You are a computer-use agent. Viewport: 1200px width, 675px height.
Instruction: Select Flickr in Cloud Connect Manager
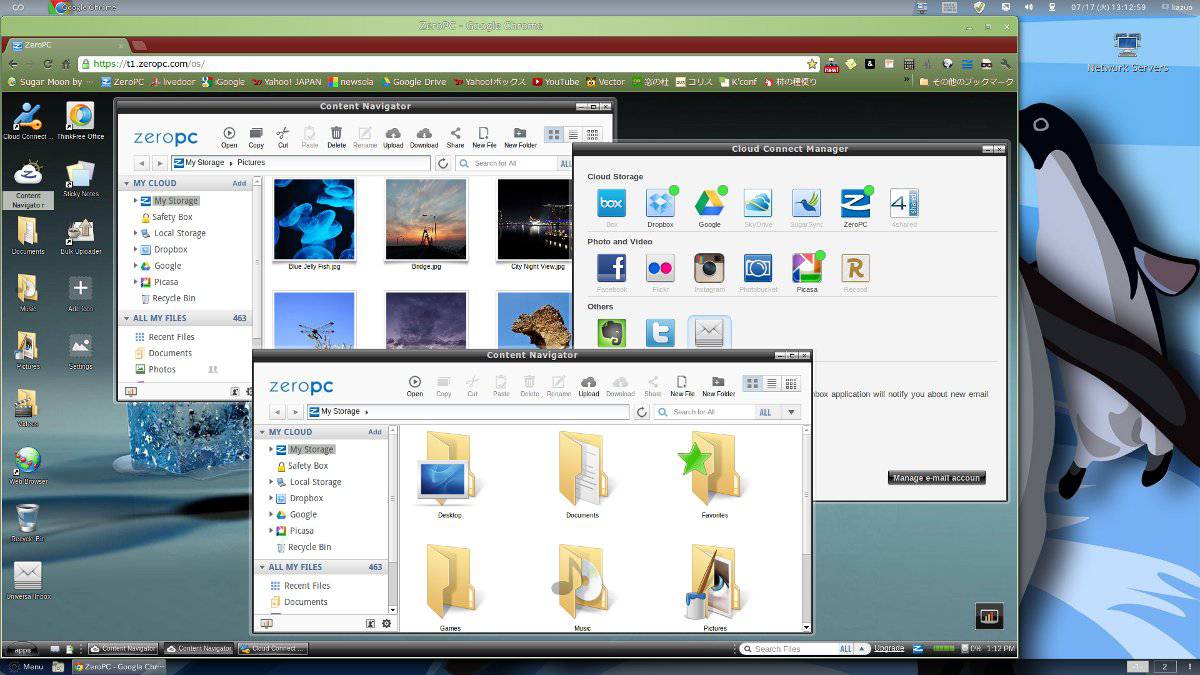[660, 273]
